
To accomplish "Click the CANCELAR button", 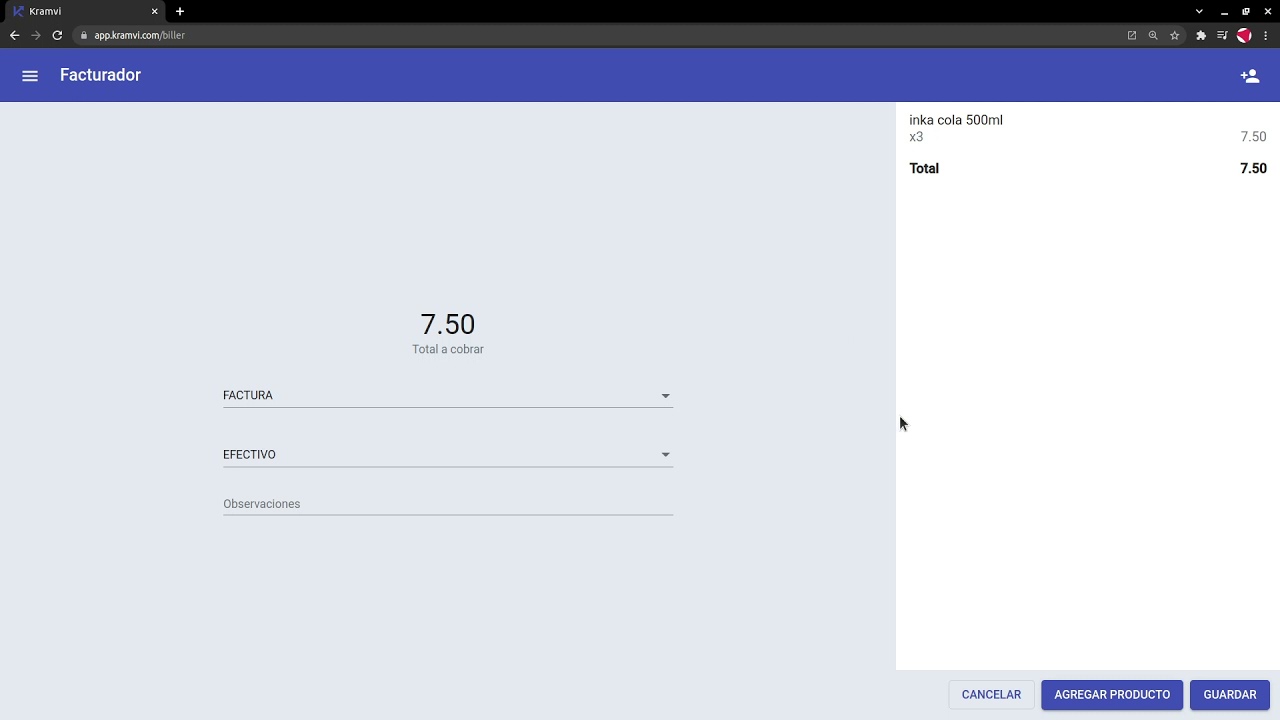I will point(991,695).
